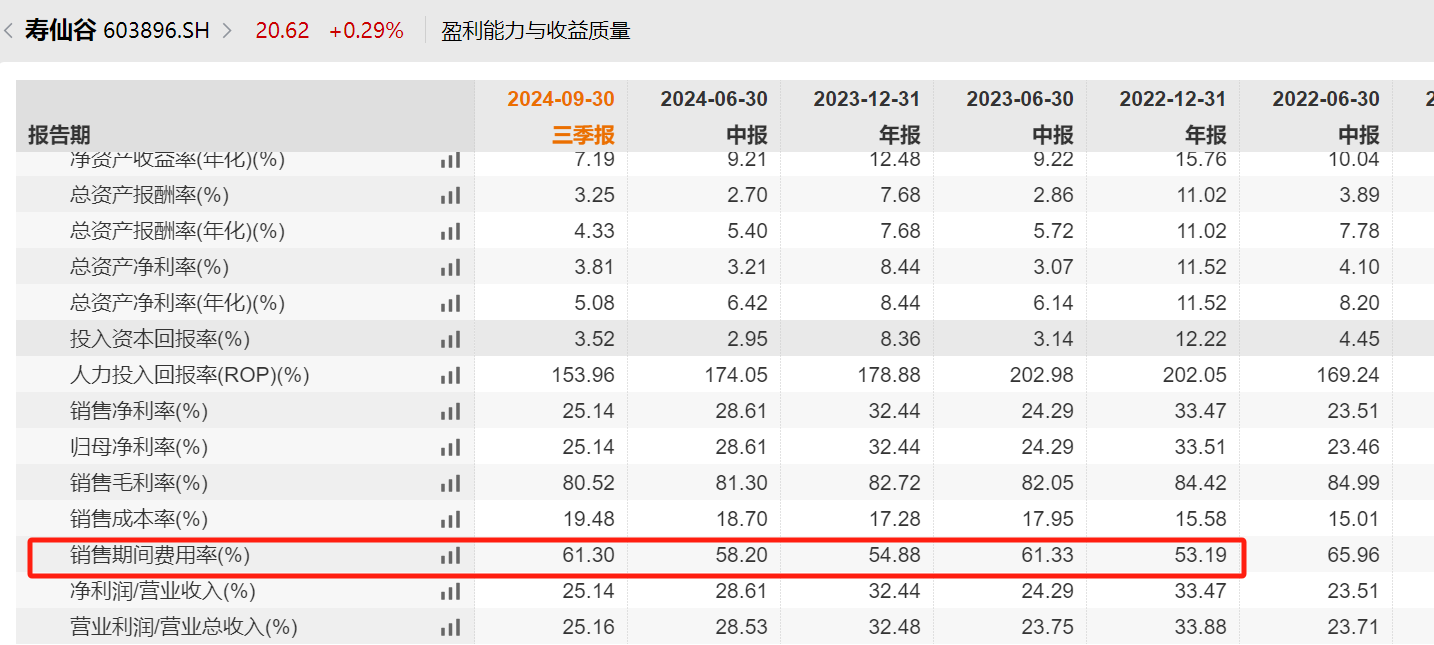Open chart icon for 归母净利率(%) row

(x=450, y=447)
